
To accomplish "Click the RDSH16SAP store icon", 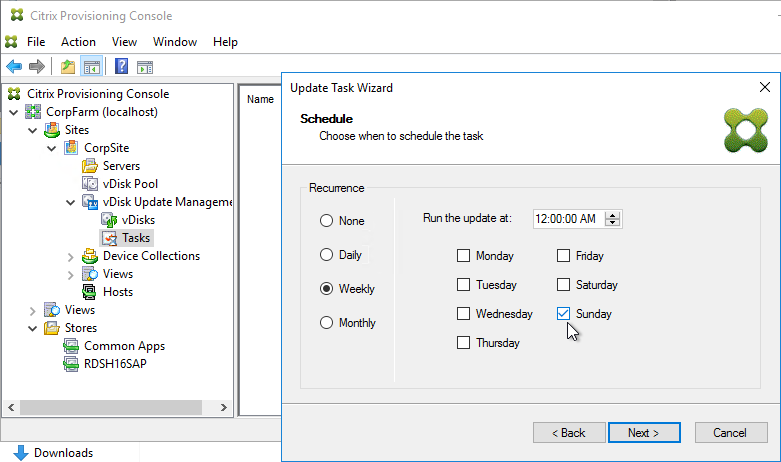I will click(71, 364).
